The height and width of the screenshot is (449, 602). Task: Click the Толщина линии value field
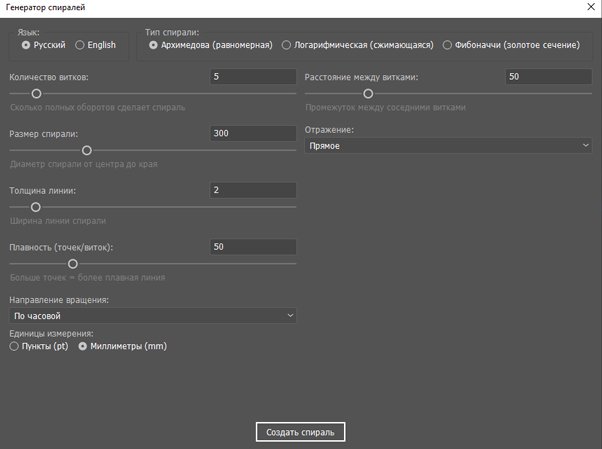[x=253, y=190]
